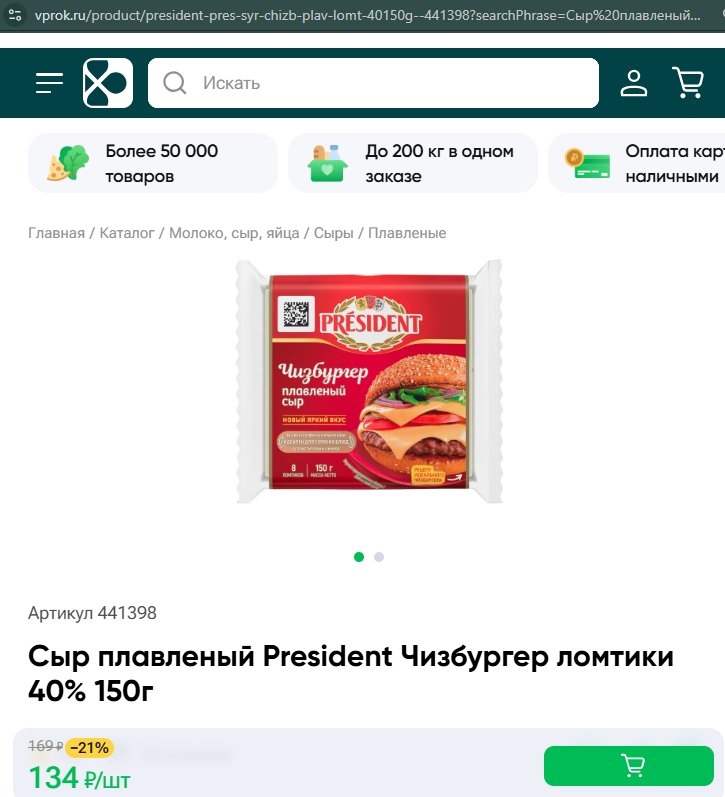This screenshot has width=725, height=797.
Task: Click the magnifier search icon
Action: click(174, 83)
